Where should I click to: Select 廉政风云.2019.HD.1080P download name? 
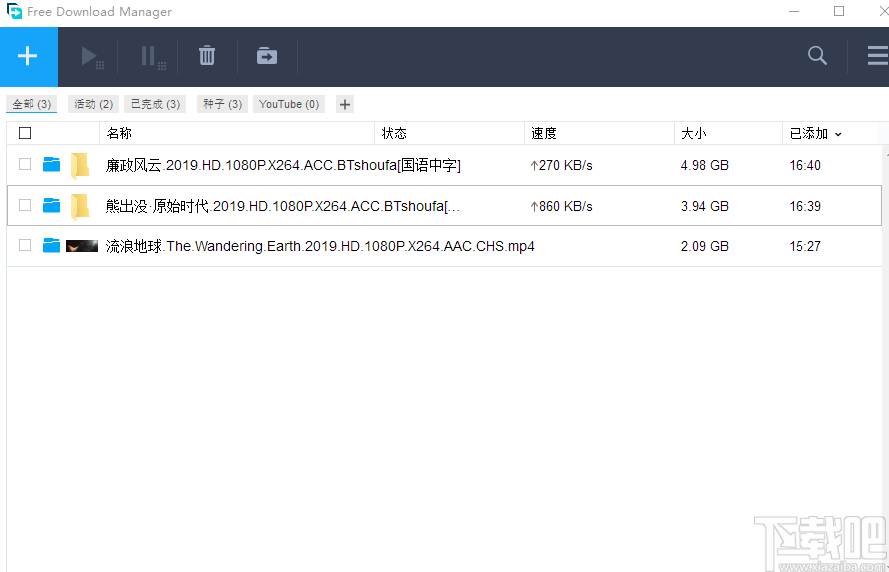pyautogui.click(x=283, y=165)
